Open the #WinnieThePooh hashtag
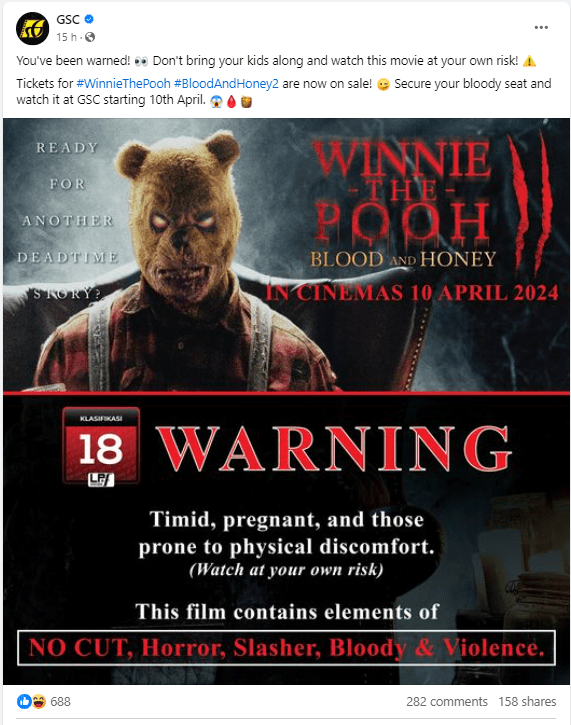 coord(123,84)
